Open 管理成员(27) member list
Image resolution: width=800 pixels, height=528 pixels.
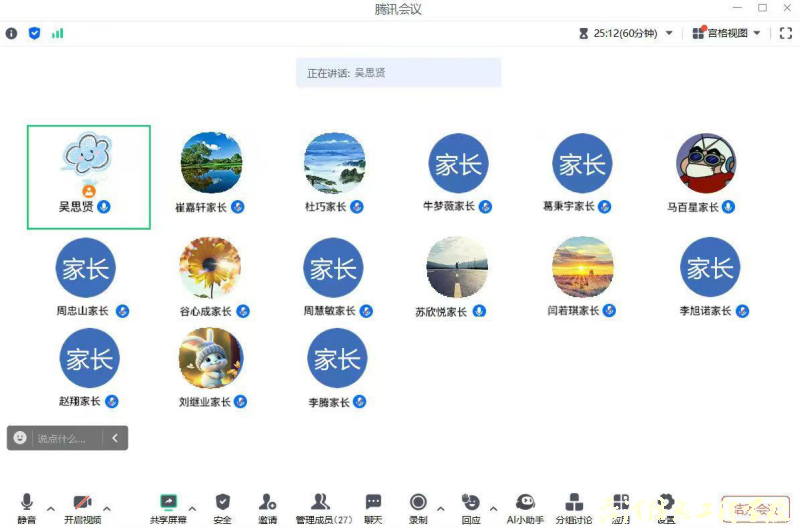tap(323, 508)
